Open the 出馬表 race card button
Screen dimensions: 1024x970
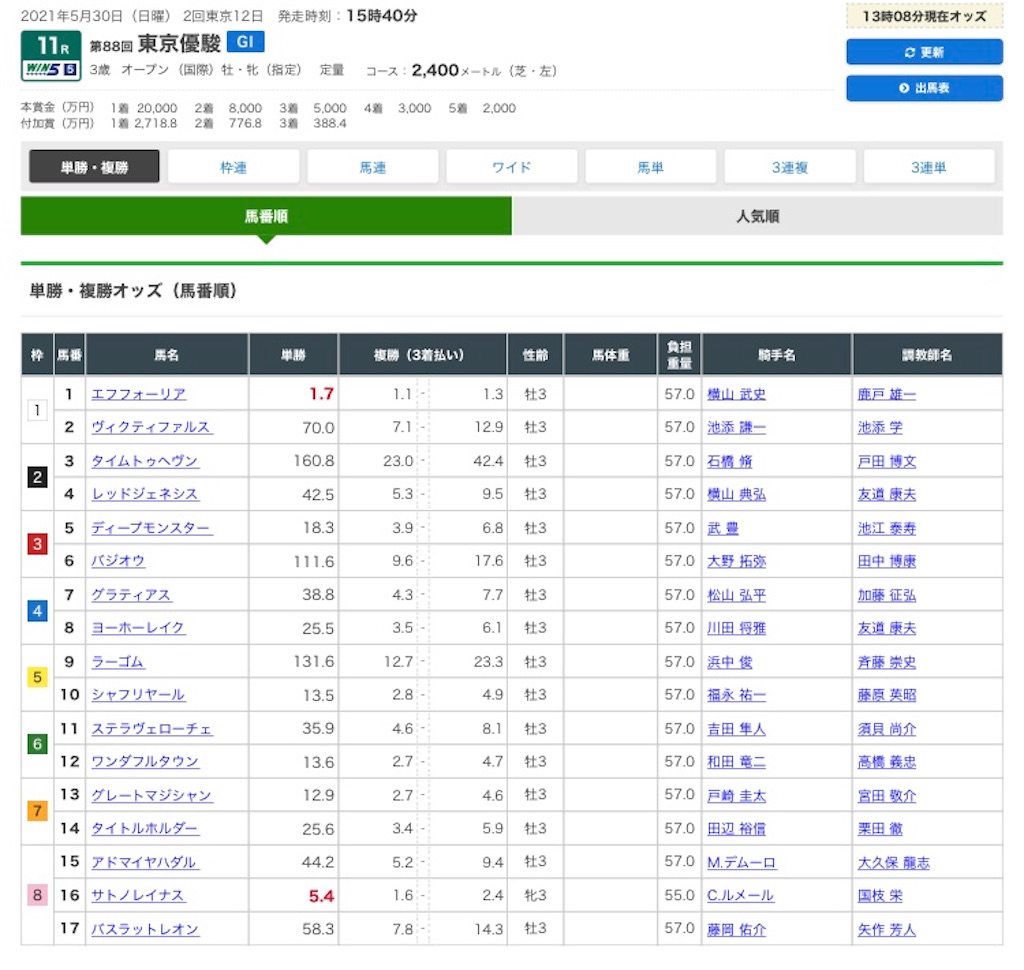[923, 88]
